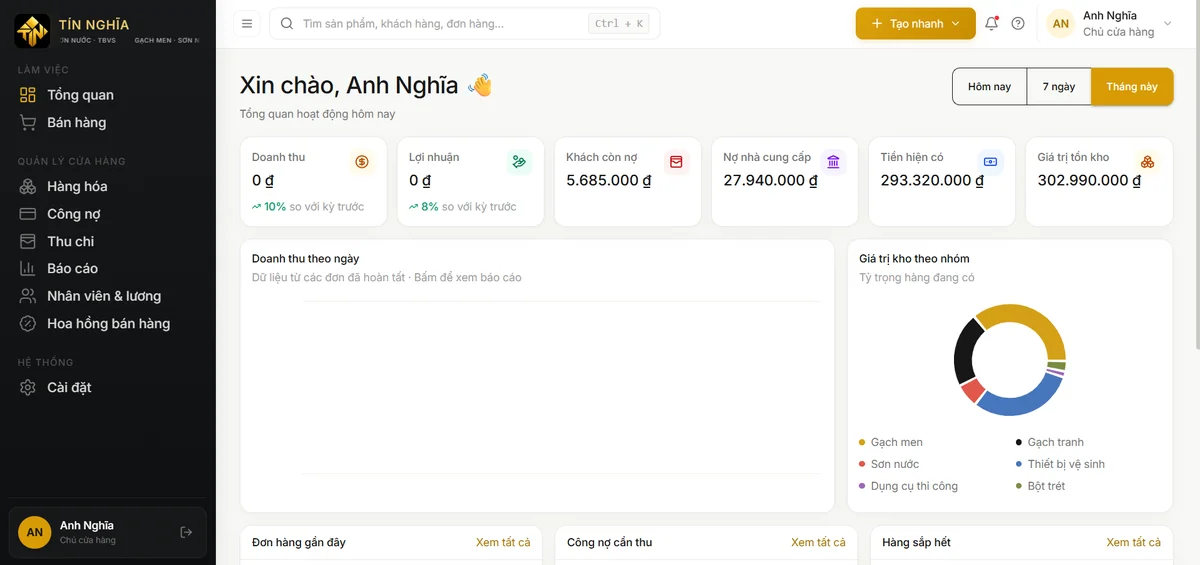Select the Tháng này period
1200x565 pixels.
click(1132, 87)
